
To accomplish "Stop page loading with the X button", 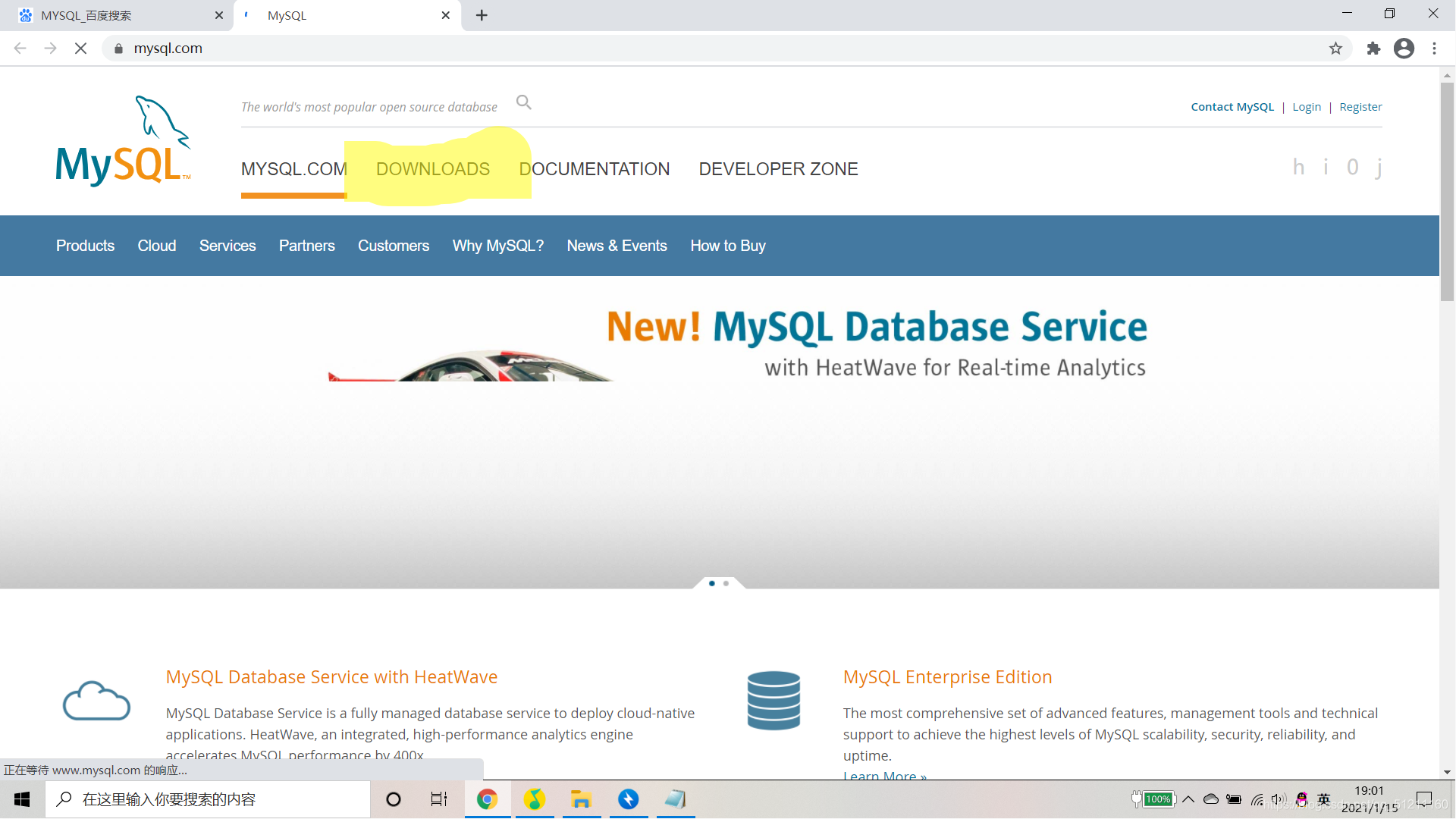I will pyautogui.click(x=80, y=49).
